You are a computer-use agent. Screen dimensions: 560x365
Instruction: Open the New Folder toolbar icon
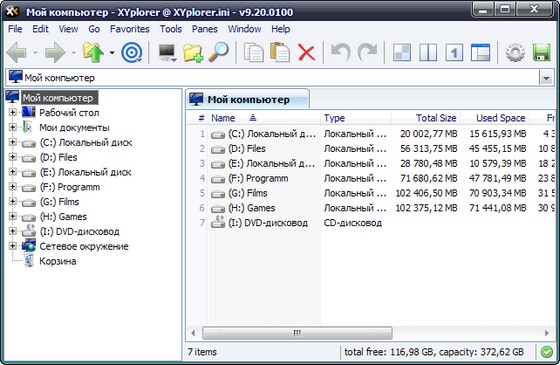[x=193, y=53]
